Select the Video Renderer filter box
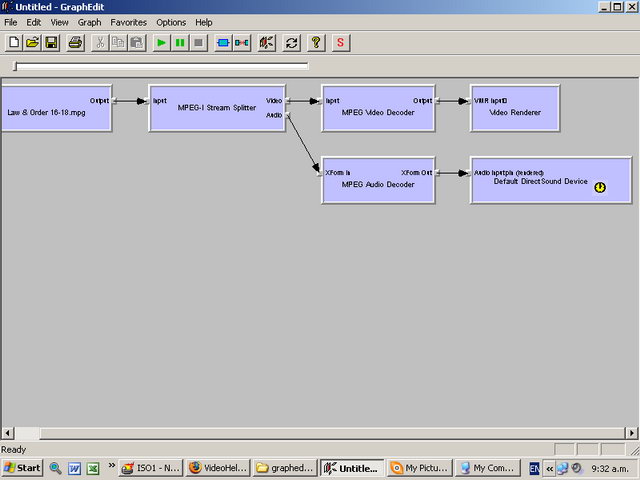 (x=515, y=108)
